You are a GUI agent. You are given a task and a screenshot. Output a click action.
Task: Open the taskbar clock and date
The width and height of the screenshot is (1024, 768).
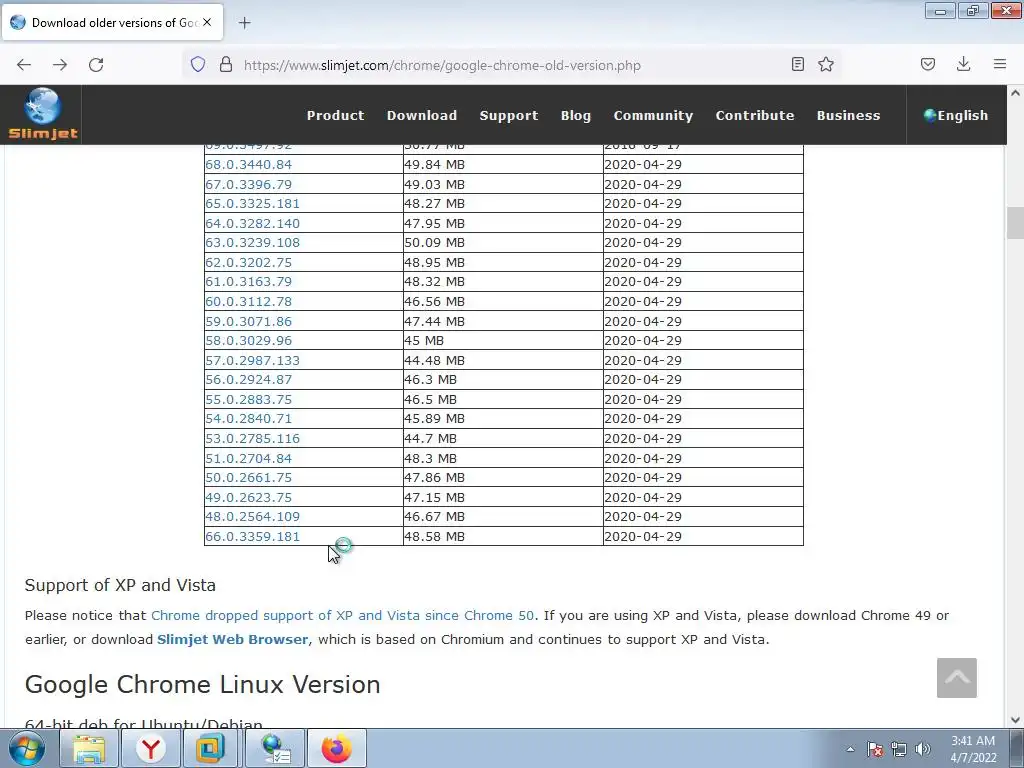pyautogui.click(x=973, y=749)
